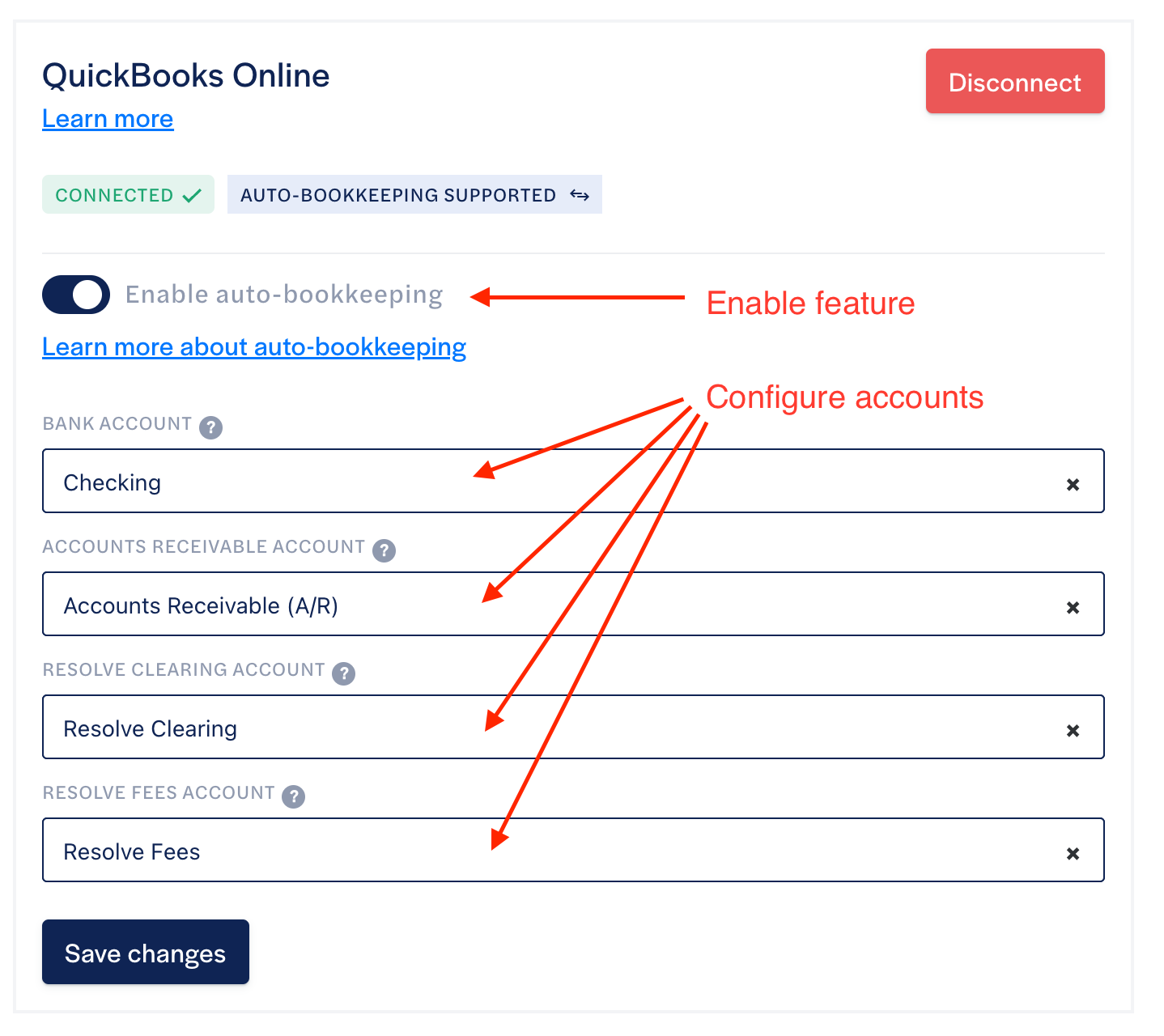Click the Accounts Receivable Account help icon
The height and width of the screenshot is (1036, 1164).
point(384,550)
